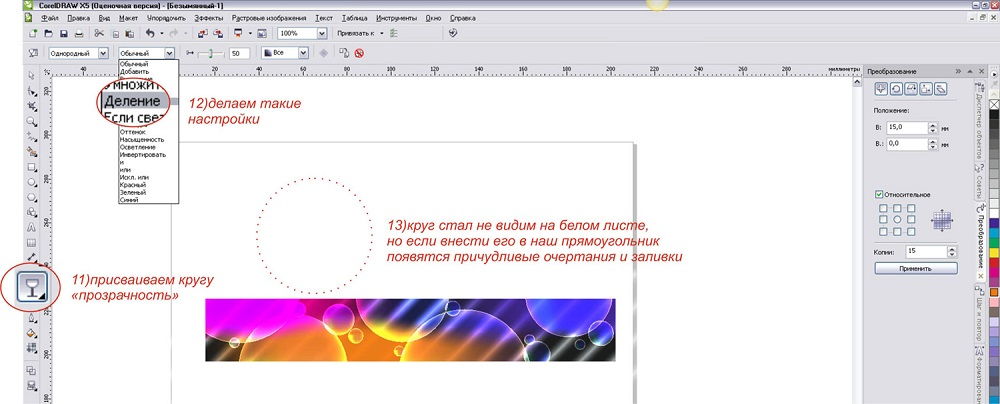Check the middle-left anchor point box
This screenshot has height=404, width=1000.
(x=883, y=220)
